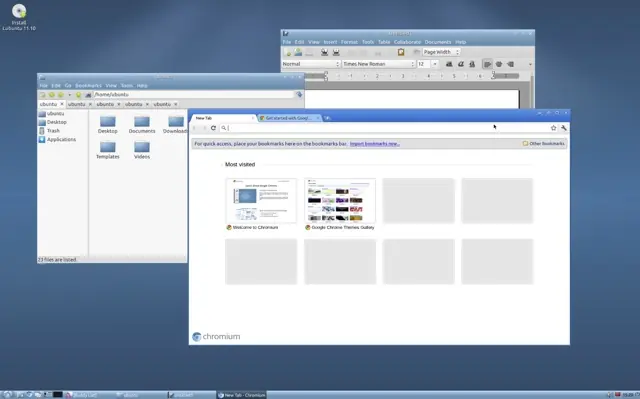Click Chromium's forward arrow
This screenshot has height=399, width=640.
(x=204, y=128)
